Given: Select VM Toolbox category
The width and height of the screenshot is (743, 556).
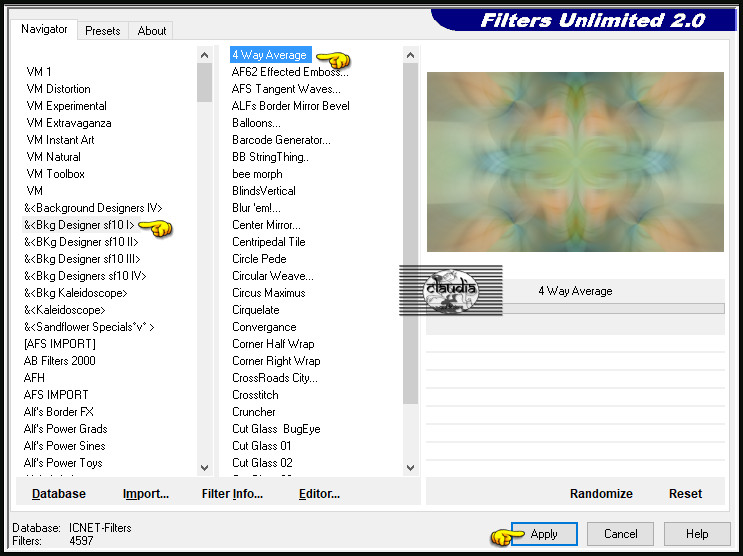Looking at the screenshot, I should click(55, 174).
